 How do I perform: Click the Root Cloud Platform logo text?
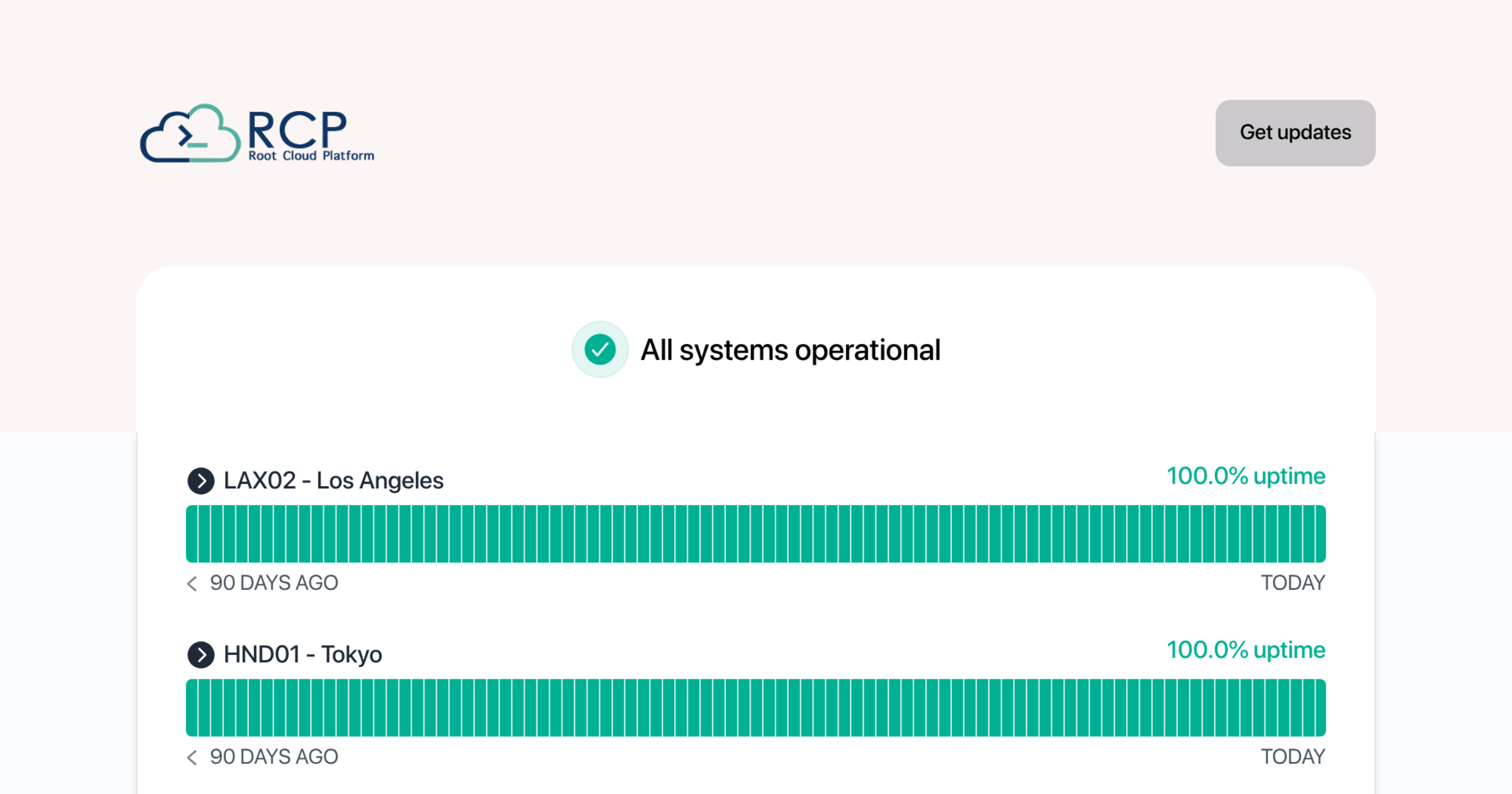[311, 135]
